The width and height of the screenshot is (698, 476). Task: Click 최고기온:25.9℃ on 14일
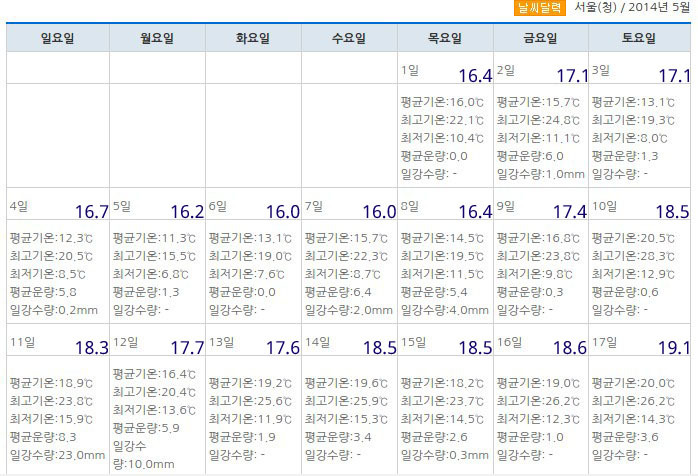[346, 401]
